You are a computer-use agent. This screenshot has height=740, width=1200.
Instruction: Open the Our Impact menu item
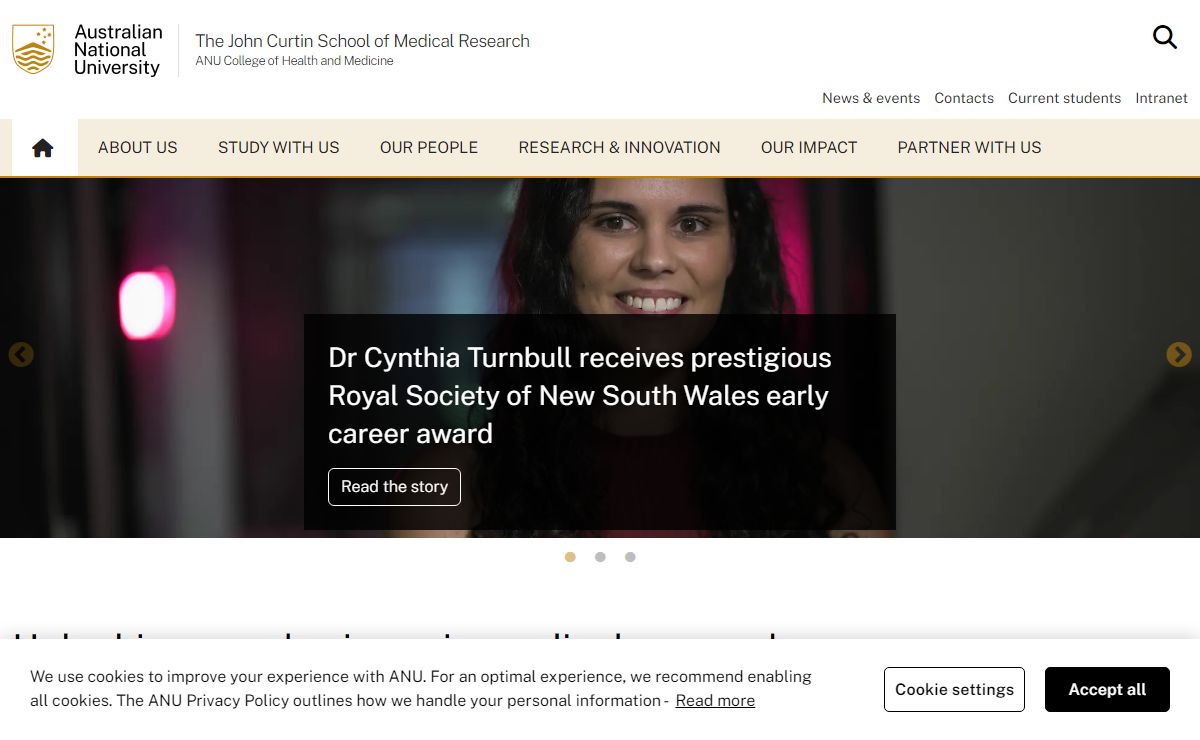(x=808, y=148)
